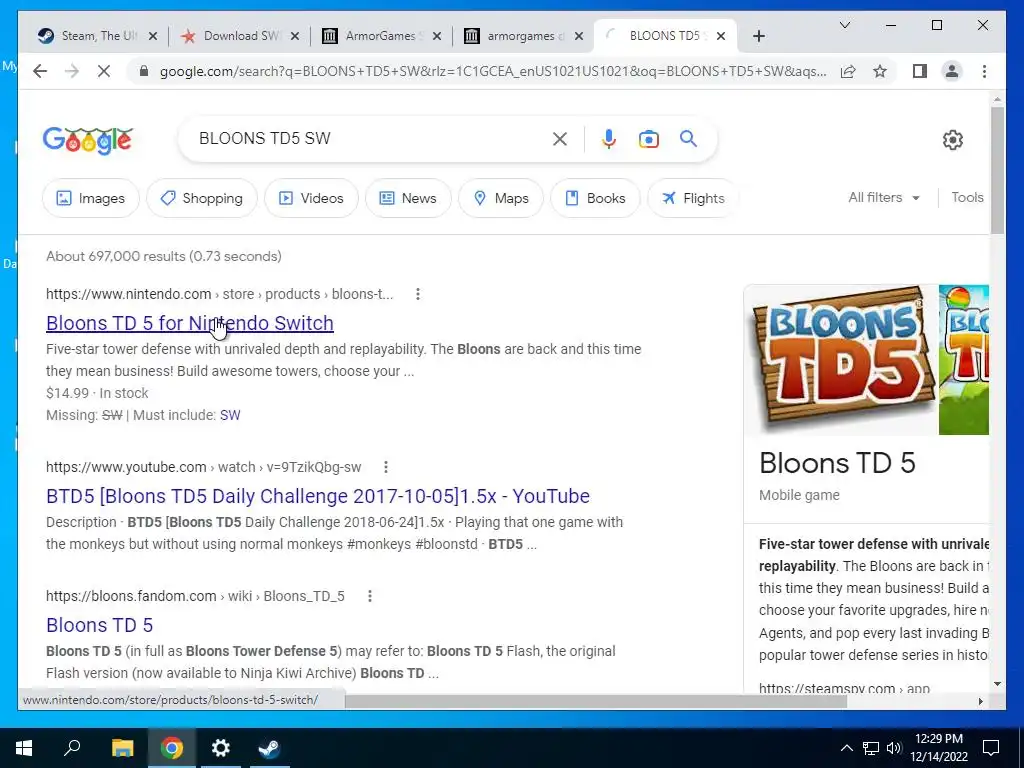Click the horizontal scrollbar right arrow
1024x768 pixels.
pos(980,701)
